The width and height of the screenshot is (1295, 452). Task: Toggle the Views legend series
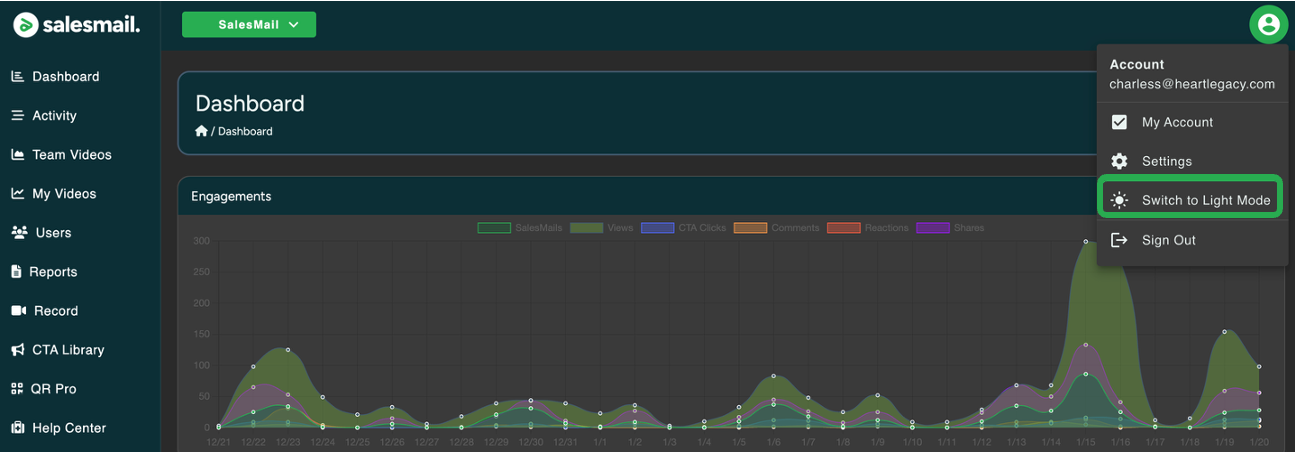(x=602, y=228)
